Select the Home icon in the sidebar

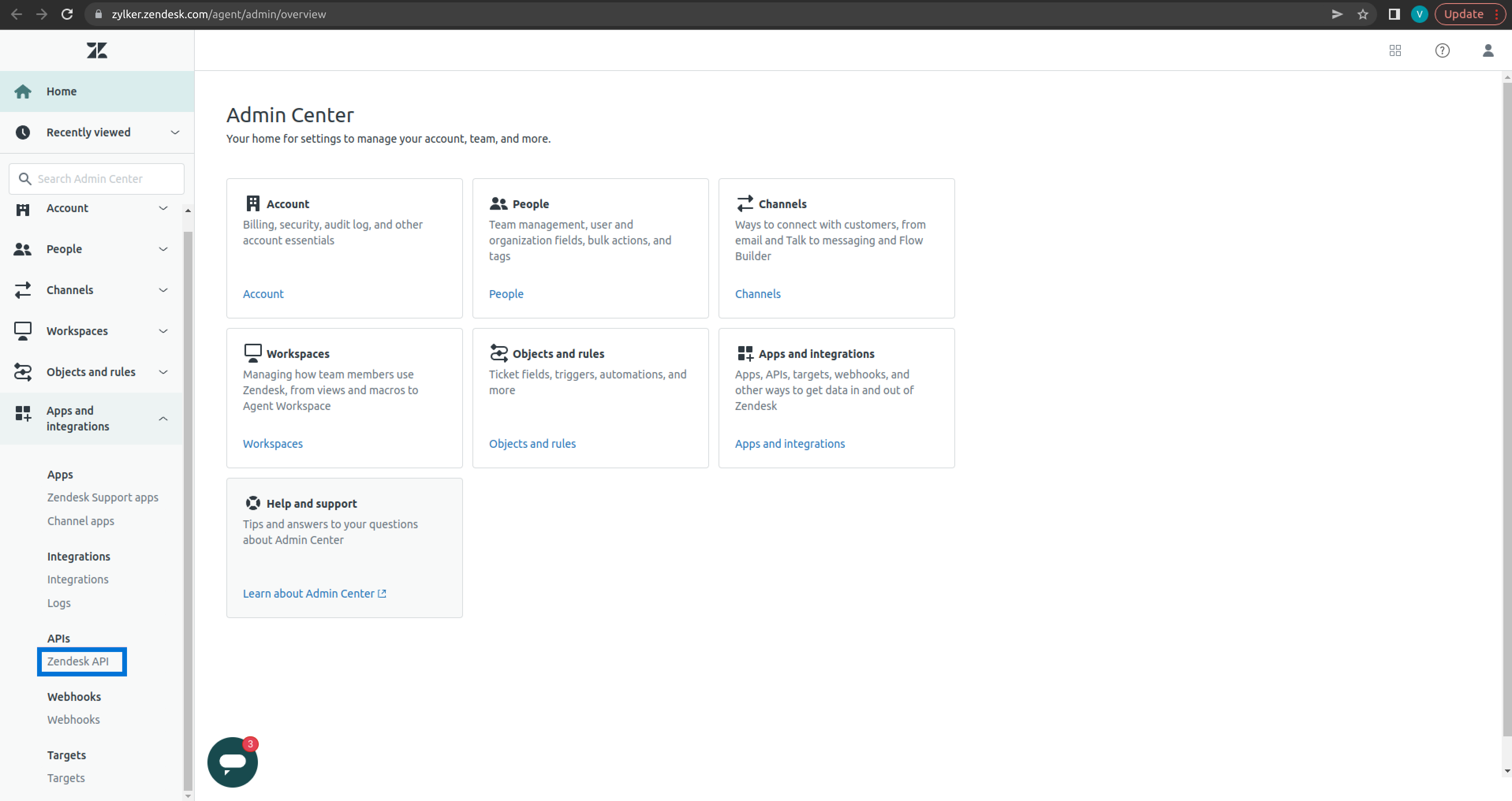click(23, 91)
